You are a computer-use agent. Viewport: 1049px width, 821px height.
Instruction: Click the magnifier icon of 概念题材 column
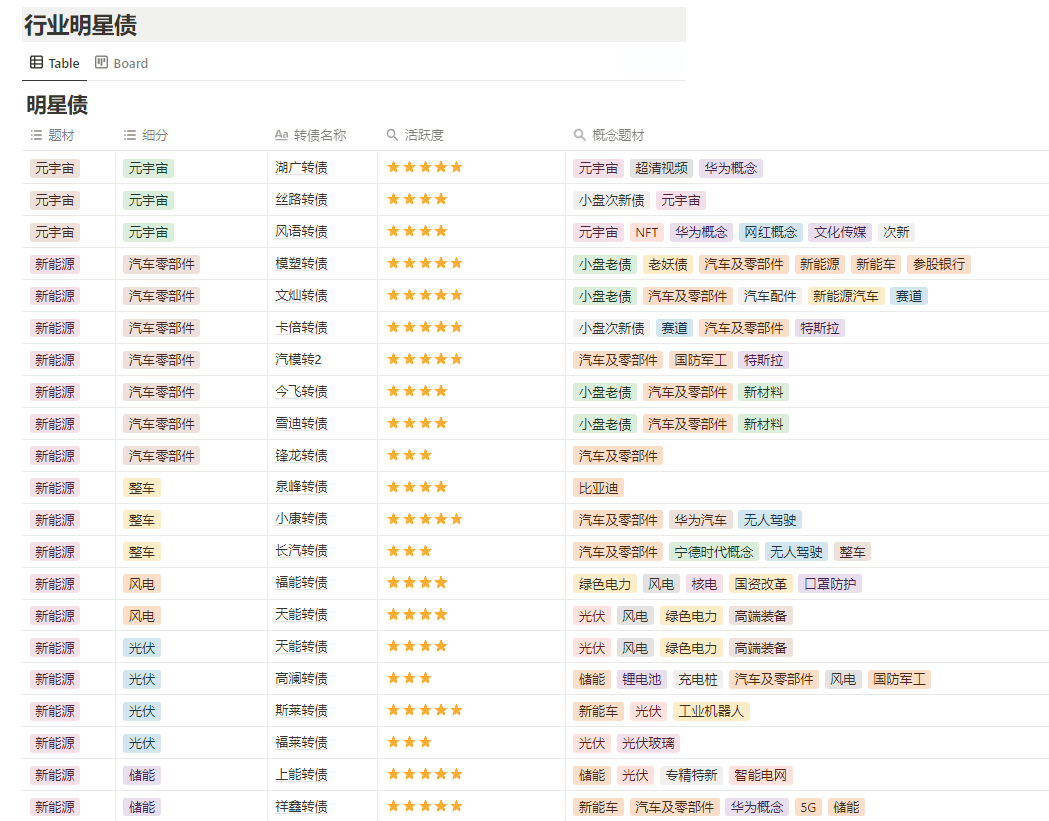tap(580, 135)
